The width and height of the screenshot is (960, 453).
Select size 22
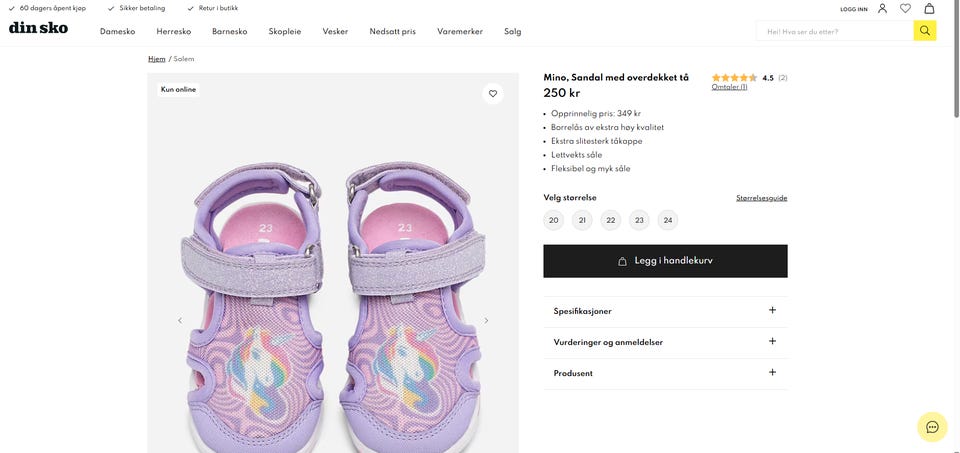pyautogui.click(x=610, y=220)
